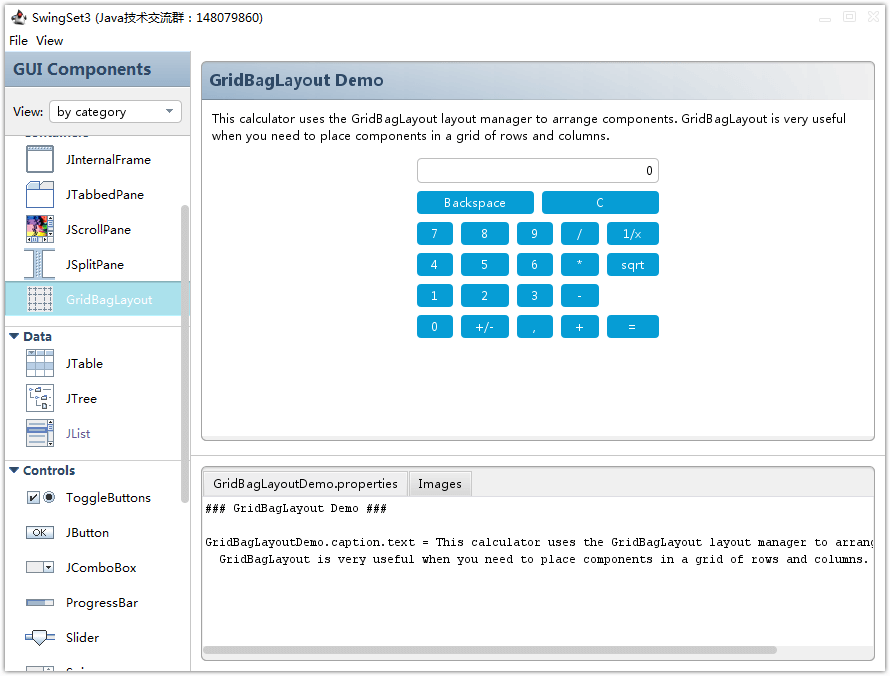Select the JTree label
The height and width of the screenshot is (676, 890).
pyautogui.click(x=81, y=398)
